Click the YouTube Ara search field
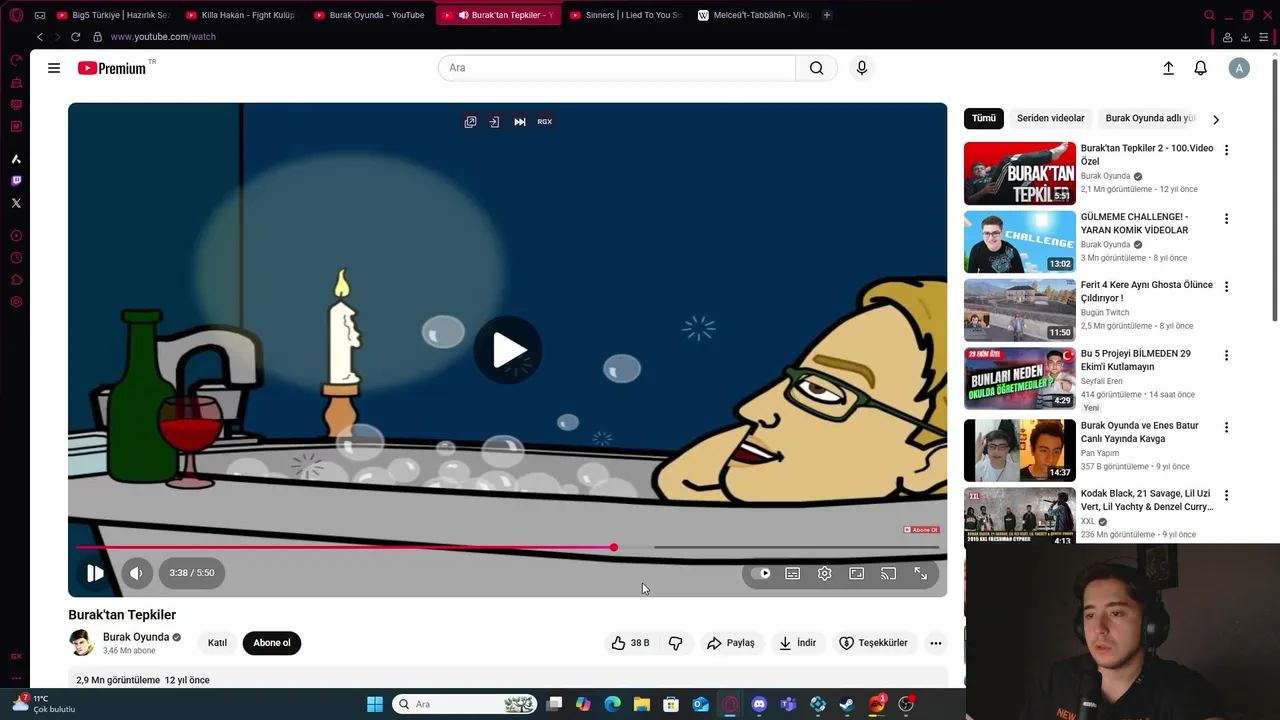The height and width of the screenshot is (720, 1280). click(617, 68)
